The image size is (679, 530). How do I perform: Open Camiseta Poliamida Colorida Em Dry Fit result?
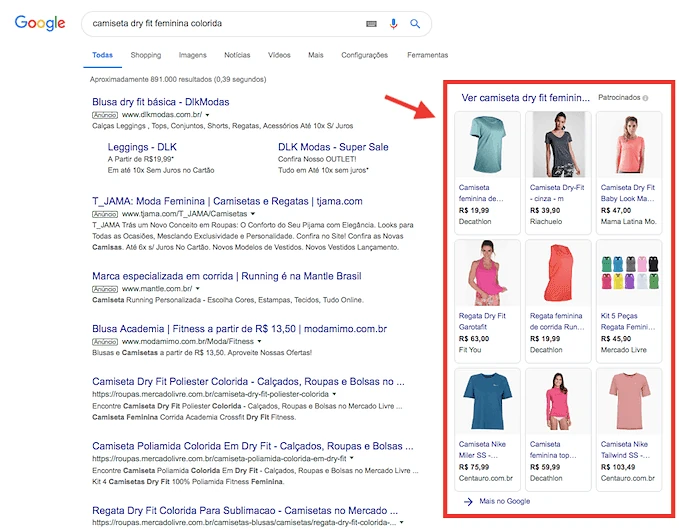tap(252, 446)
